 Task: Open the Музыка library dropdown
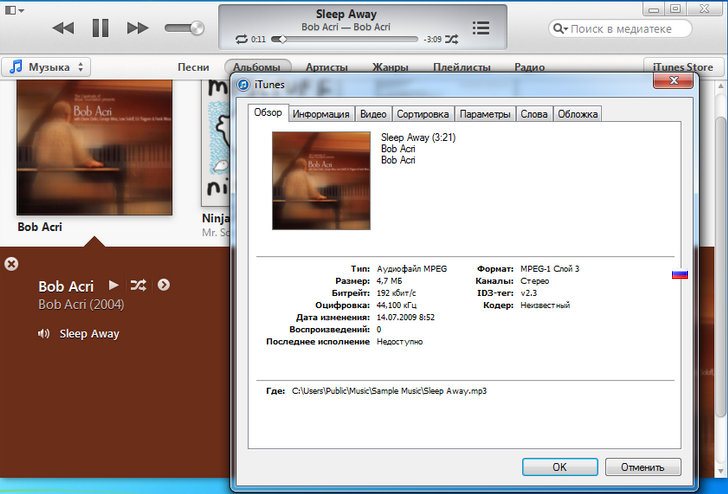pyautogui.click(x=46, y=67)
